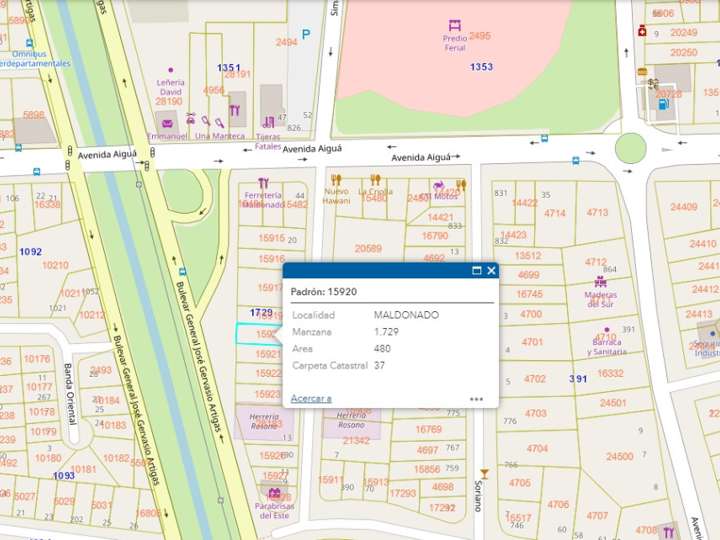Click the green roundabout on Avenida Aiguá
Viewport: 720px width, 540px height.
coord(631,148)
